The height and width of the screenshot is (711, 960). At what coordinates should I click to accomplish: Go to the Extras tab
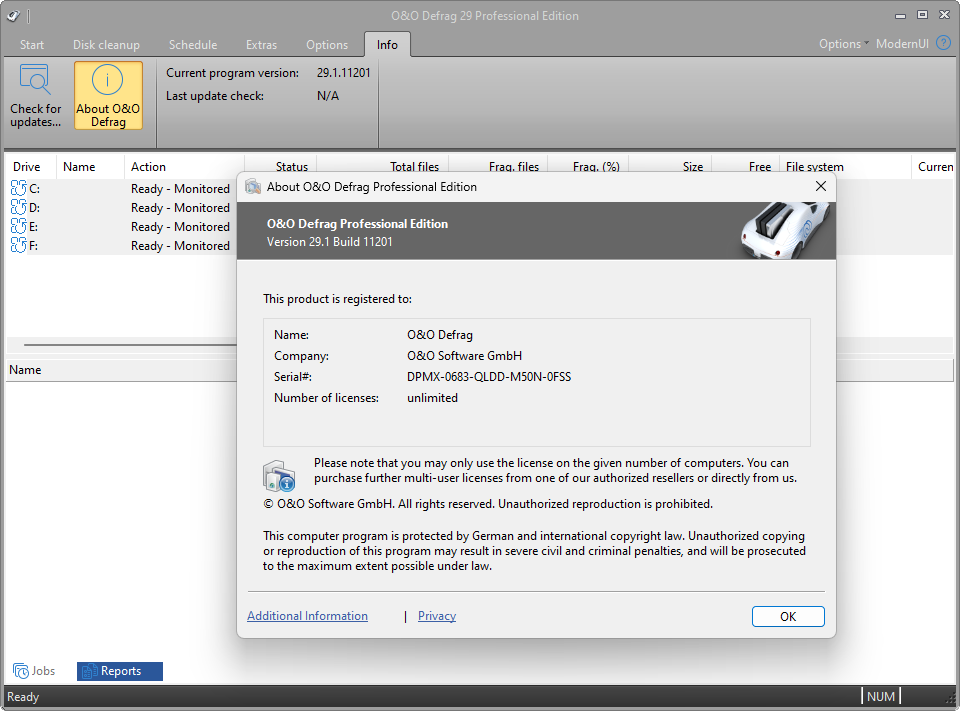tap(261, 45)
